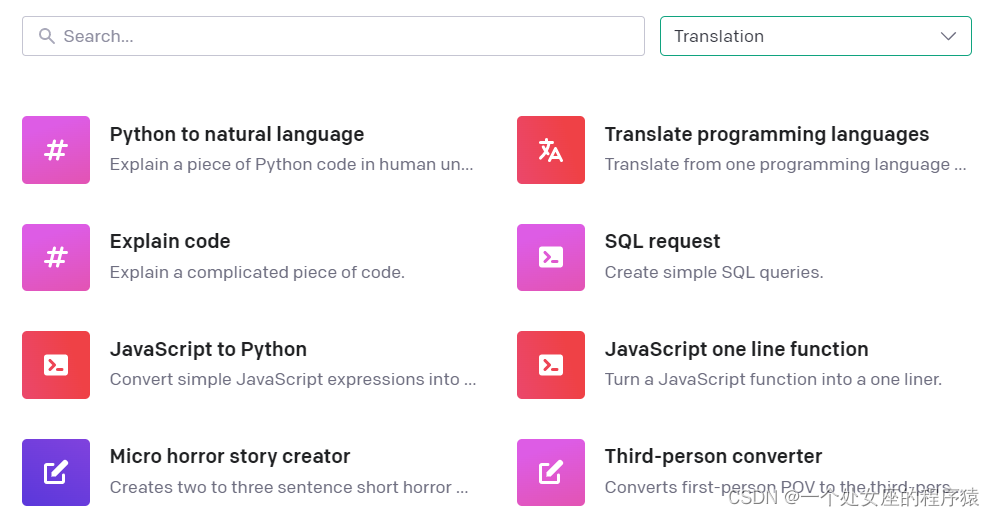Select the Explain code example title
Screen dimensions: 995x516
[170, 241]
